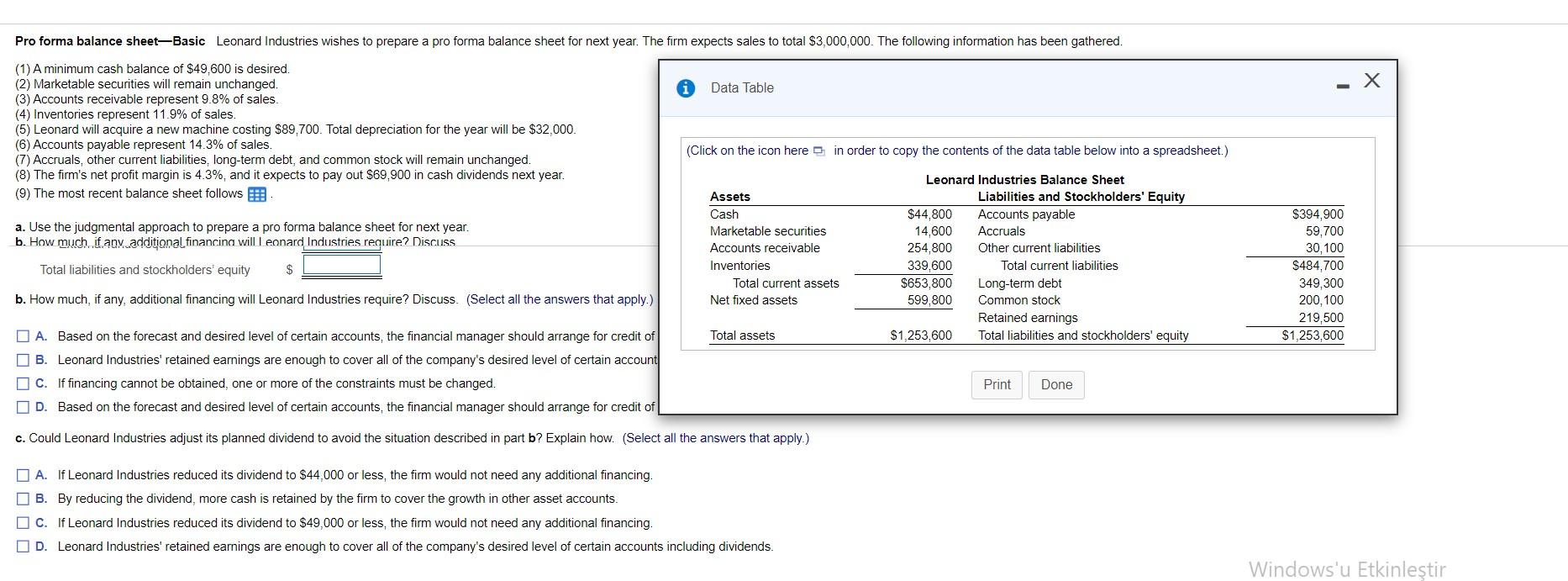Click the Assets column header
Screen dimensions: 1568x581
[730, 197]
